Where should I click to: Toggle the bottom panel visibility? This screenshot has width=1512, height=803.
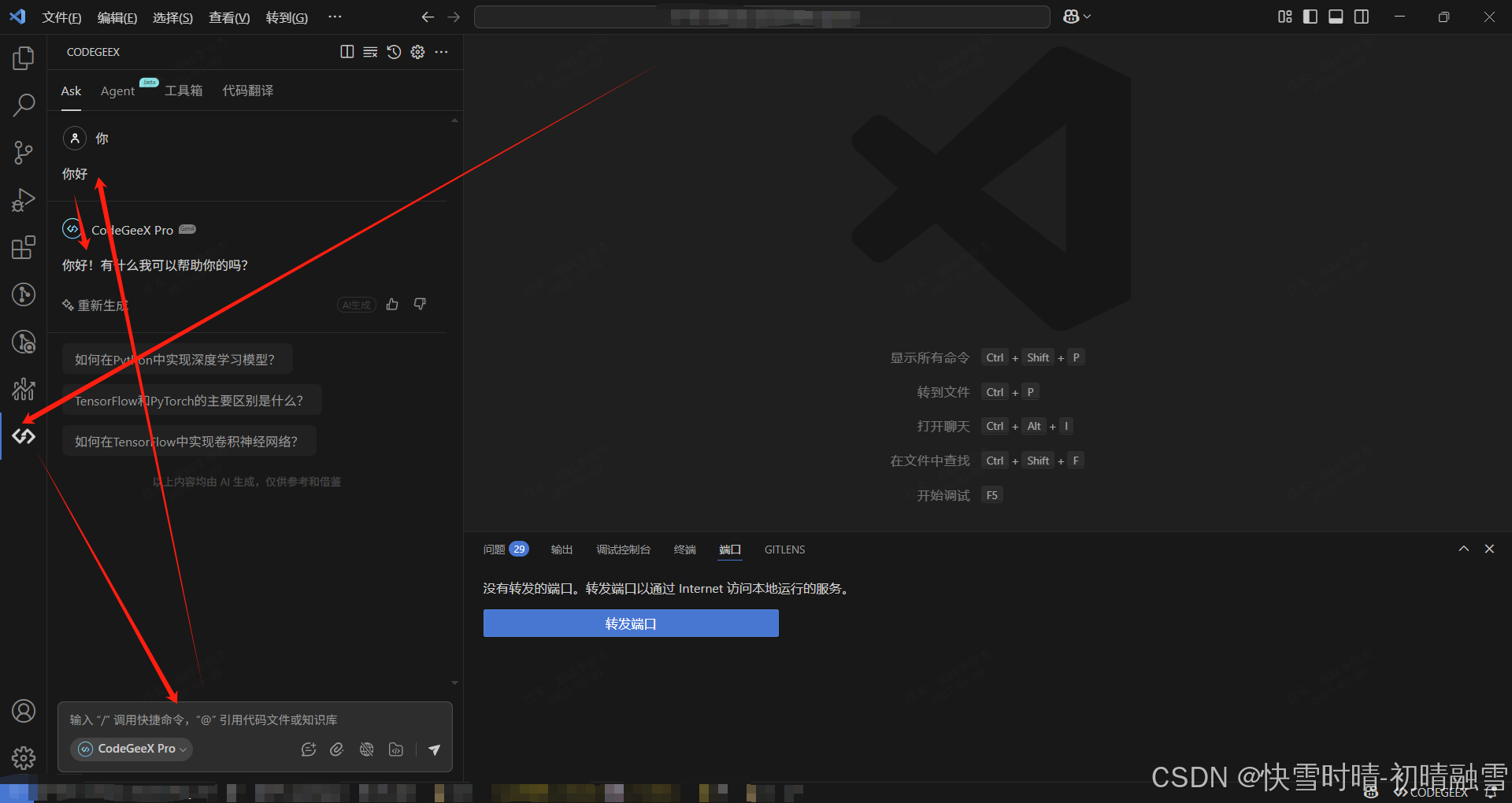point(1336,17)
